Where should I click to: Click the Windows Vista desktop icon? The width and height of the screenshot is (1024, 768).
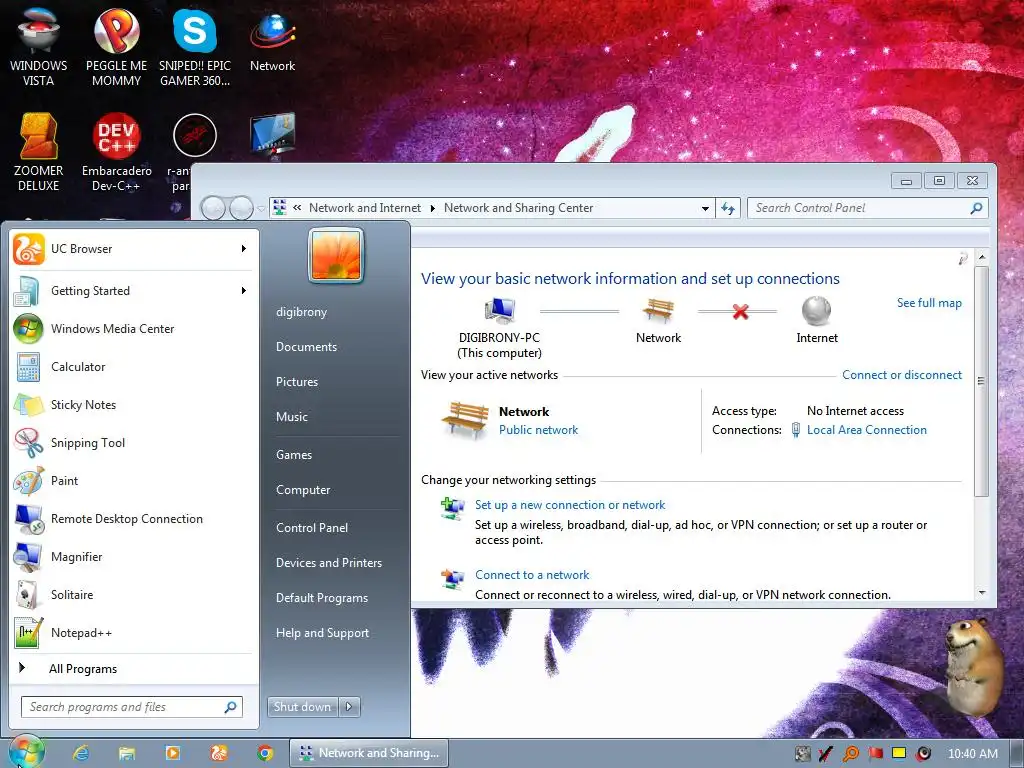click(x=39, y=47)
